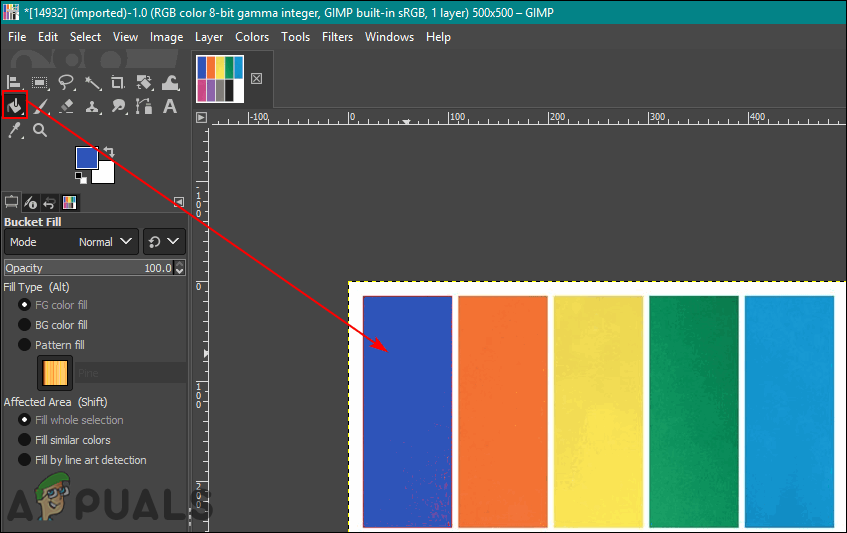The height and width of the screenshot is (533, 847).
Task: Swap foreground and background colors
Action: [109, 152]
